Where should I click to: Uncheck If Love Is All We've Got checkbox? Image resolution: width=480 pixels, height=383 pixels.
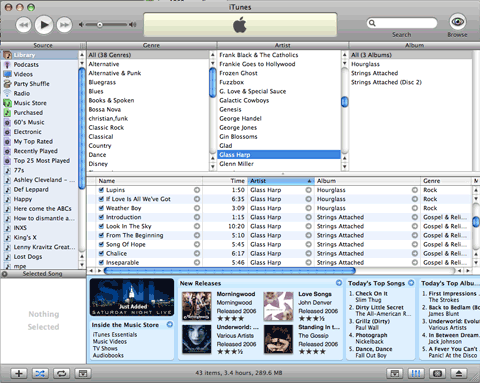coord(101,199)
